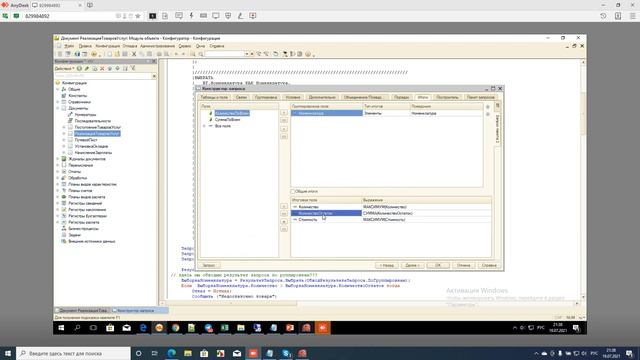Screen dimensions: 640x360
Task: Select 'Константы' in configuration tree
Action: (78, 96)
